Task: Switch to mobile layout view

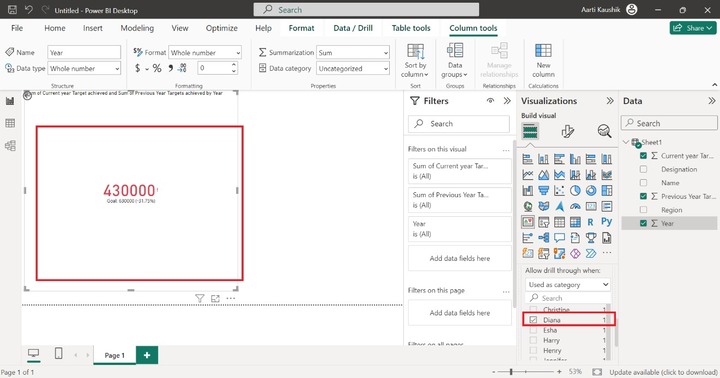Action: pos(58,353)
